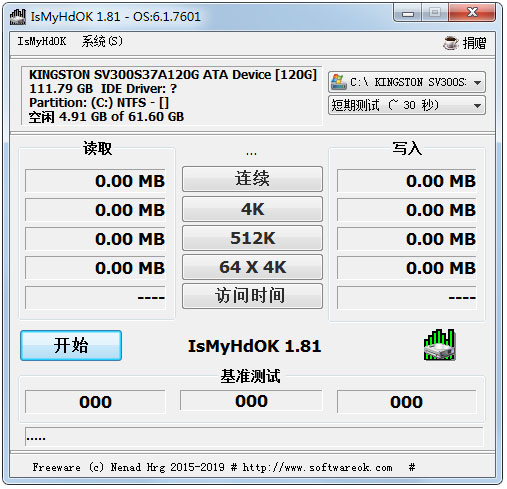Click the left 000 benchmark score field
The height and width of the screenshot is (489, 507).
pos(95,402)
